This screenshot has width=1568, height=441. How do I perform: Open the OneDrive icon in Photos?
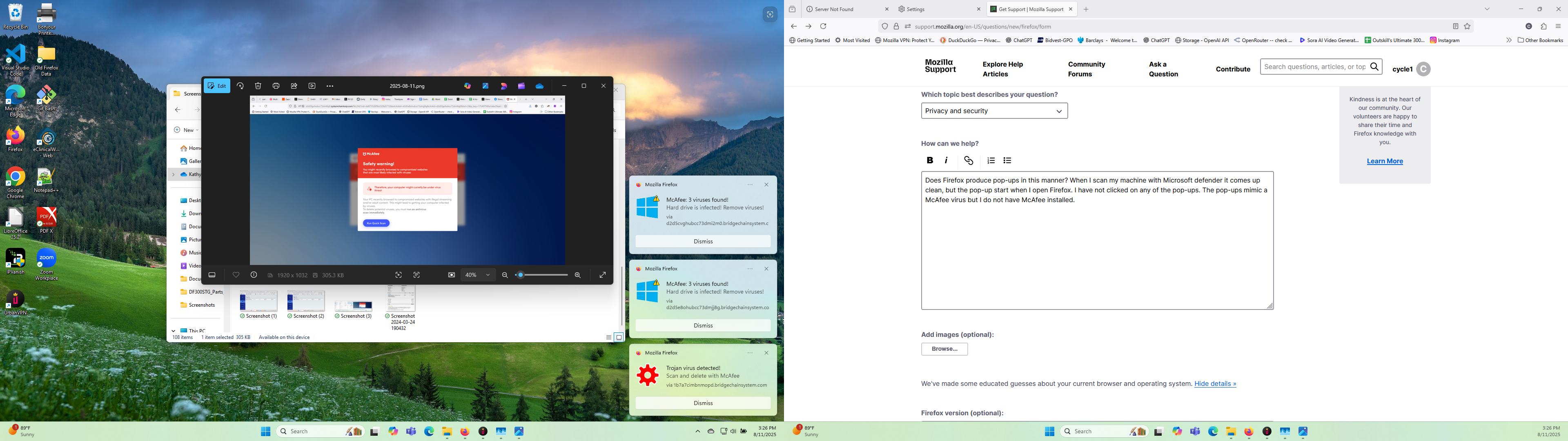539,86
